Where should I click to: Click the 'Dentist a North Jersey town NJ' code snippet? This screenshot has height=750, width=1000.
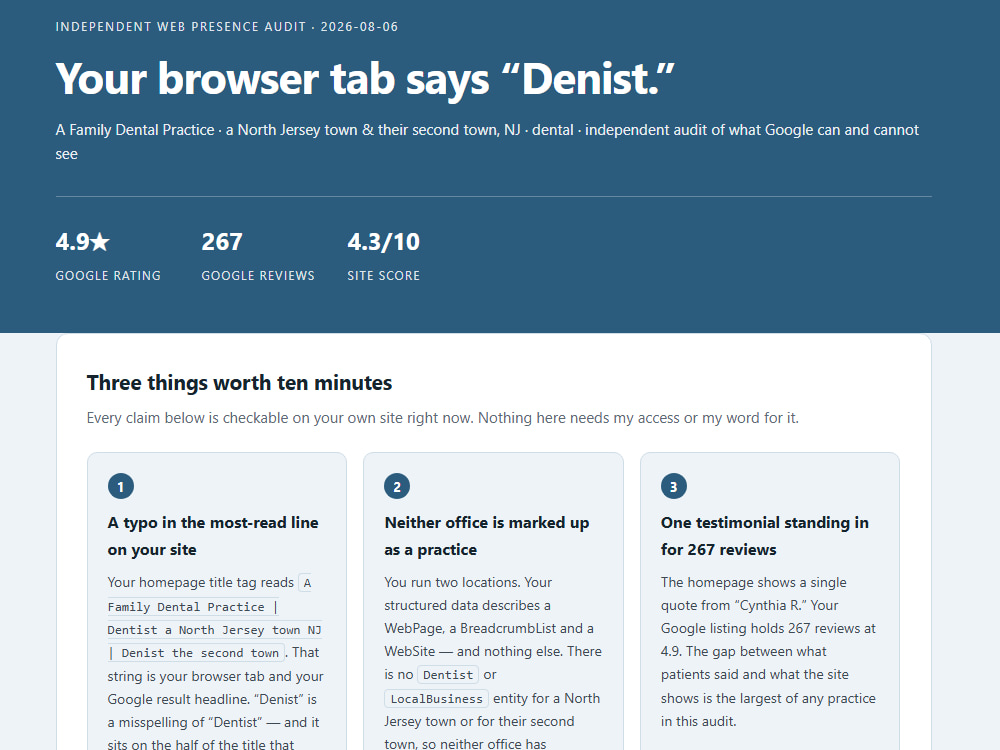[x=214, y=630]
